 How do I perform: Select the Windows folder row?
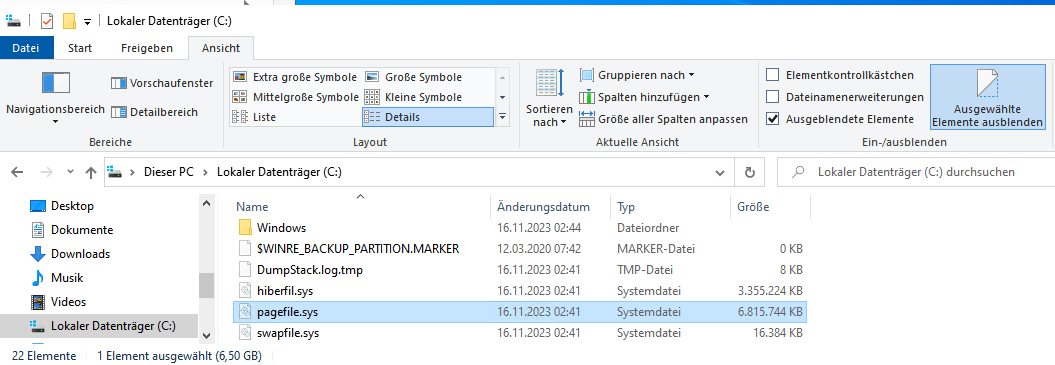tap(520, 228)
